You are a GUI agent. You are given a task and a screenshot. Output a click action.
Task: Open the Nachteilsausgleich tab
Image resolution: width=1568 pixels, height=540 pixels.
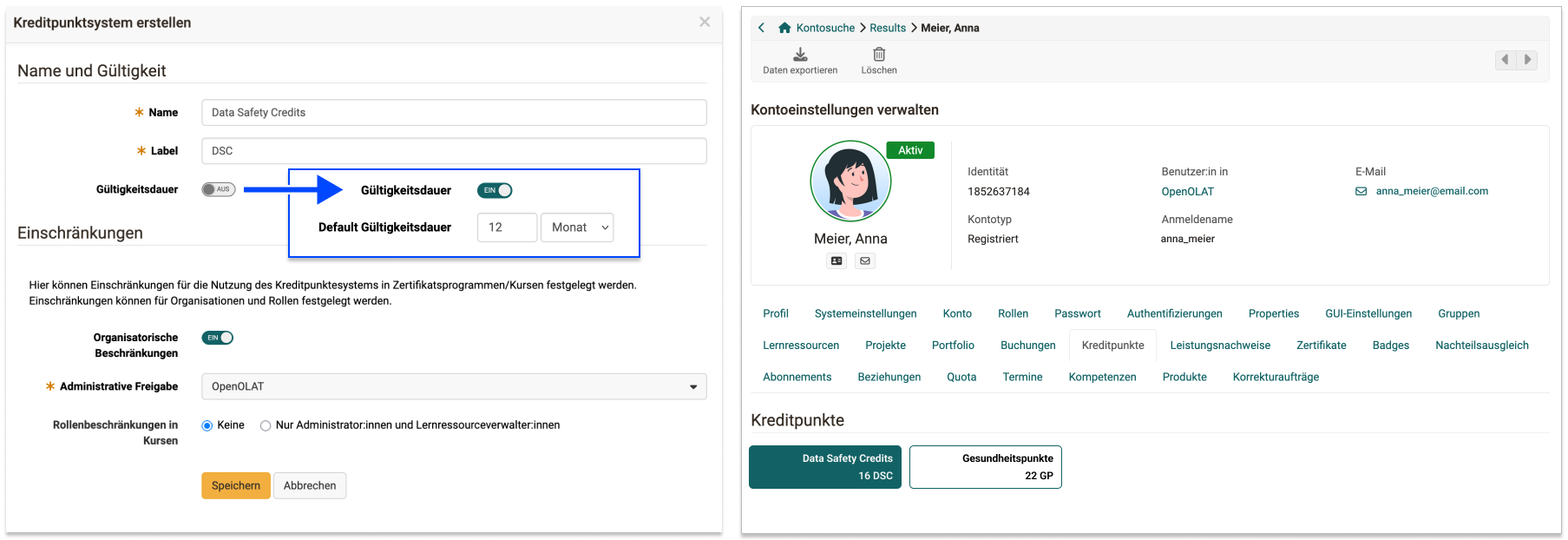click(1481, 346)
